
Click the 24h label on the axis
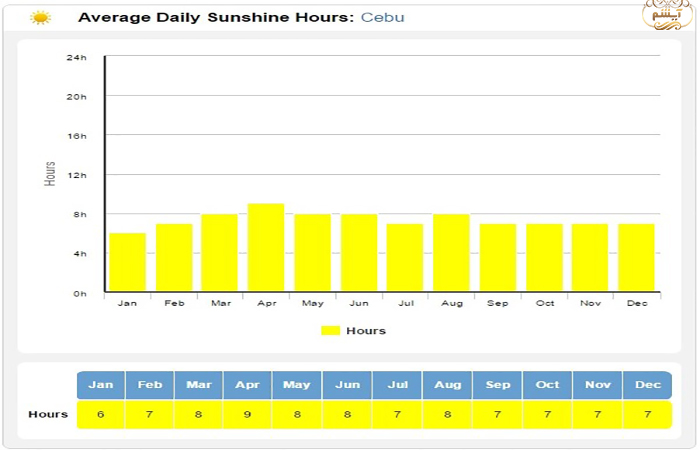pyautogui.click(x=77, y=57)
